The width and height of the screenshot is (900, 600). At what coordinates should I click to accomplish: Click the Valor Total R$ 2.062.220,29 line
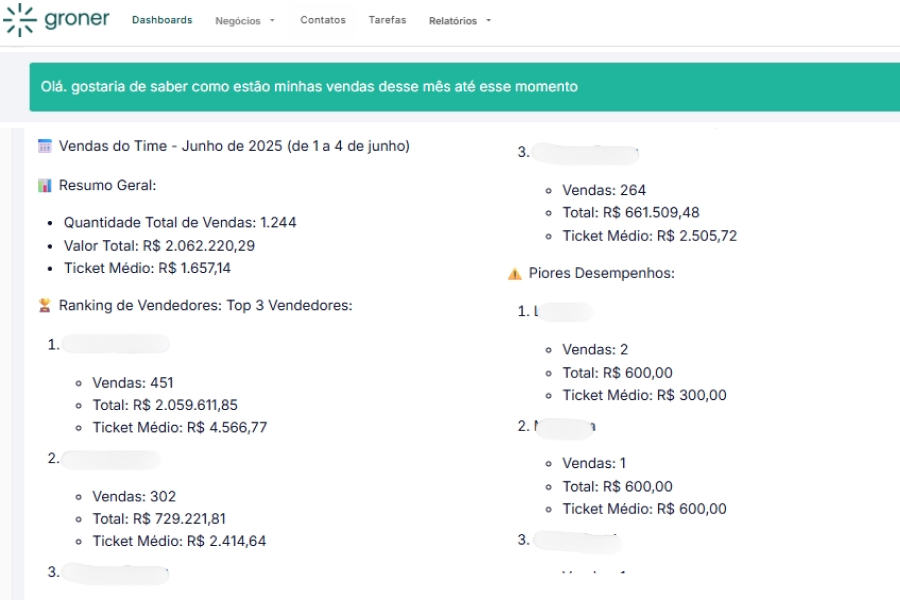click(159, 245)
